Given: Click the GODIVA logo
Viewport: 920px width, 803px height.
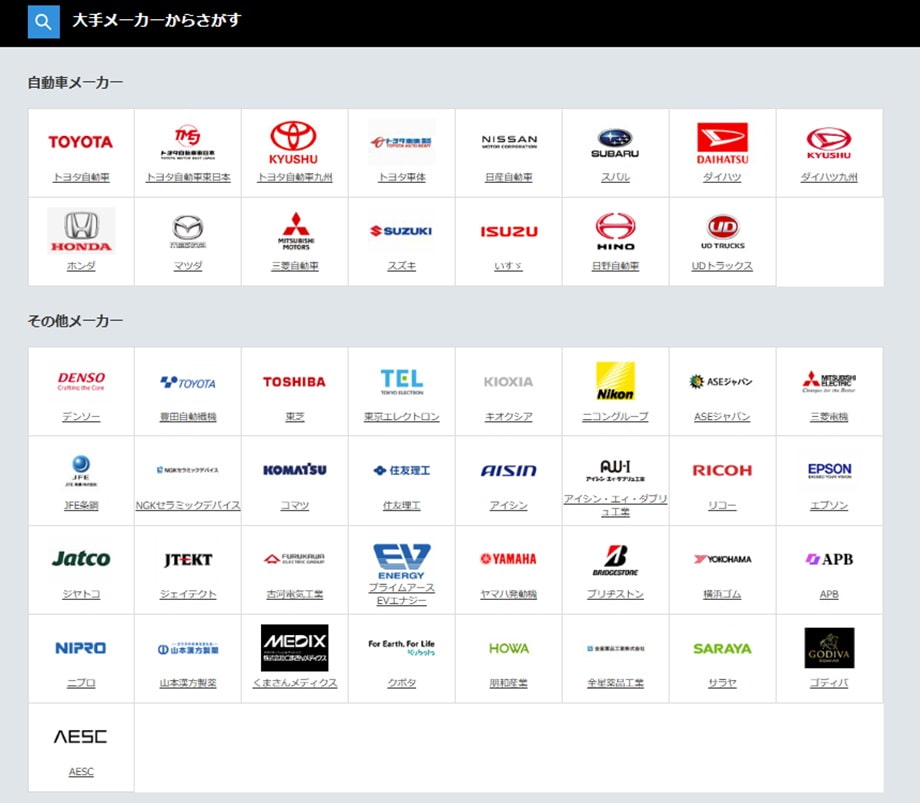Looking at the screenshot, I should click(x=829, y=648).
